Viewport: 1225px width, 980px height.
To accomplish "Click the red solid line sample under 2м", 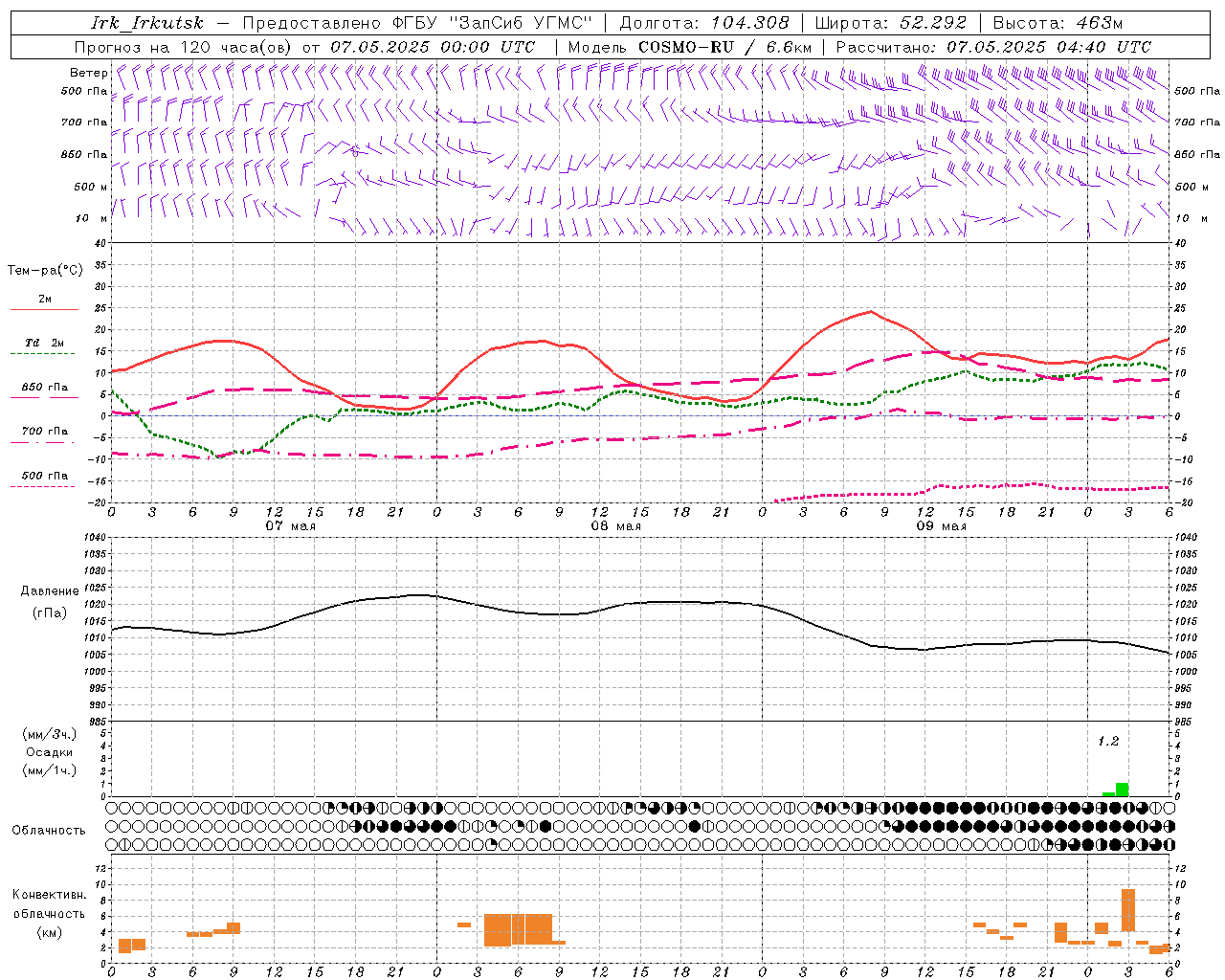I will [44, 309].
